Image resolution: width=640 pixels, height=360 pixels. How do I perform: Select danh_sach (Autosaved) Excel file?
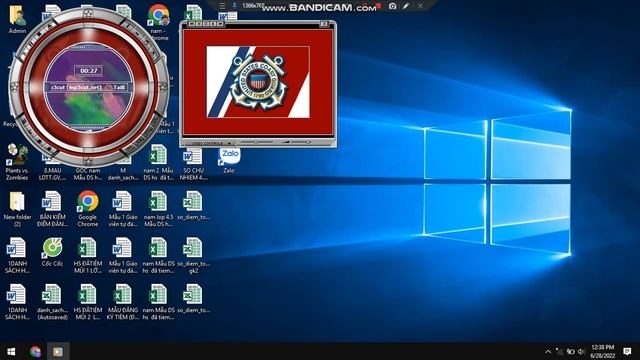tap(52, 302)
